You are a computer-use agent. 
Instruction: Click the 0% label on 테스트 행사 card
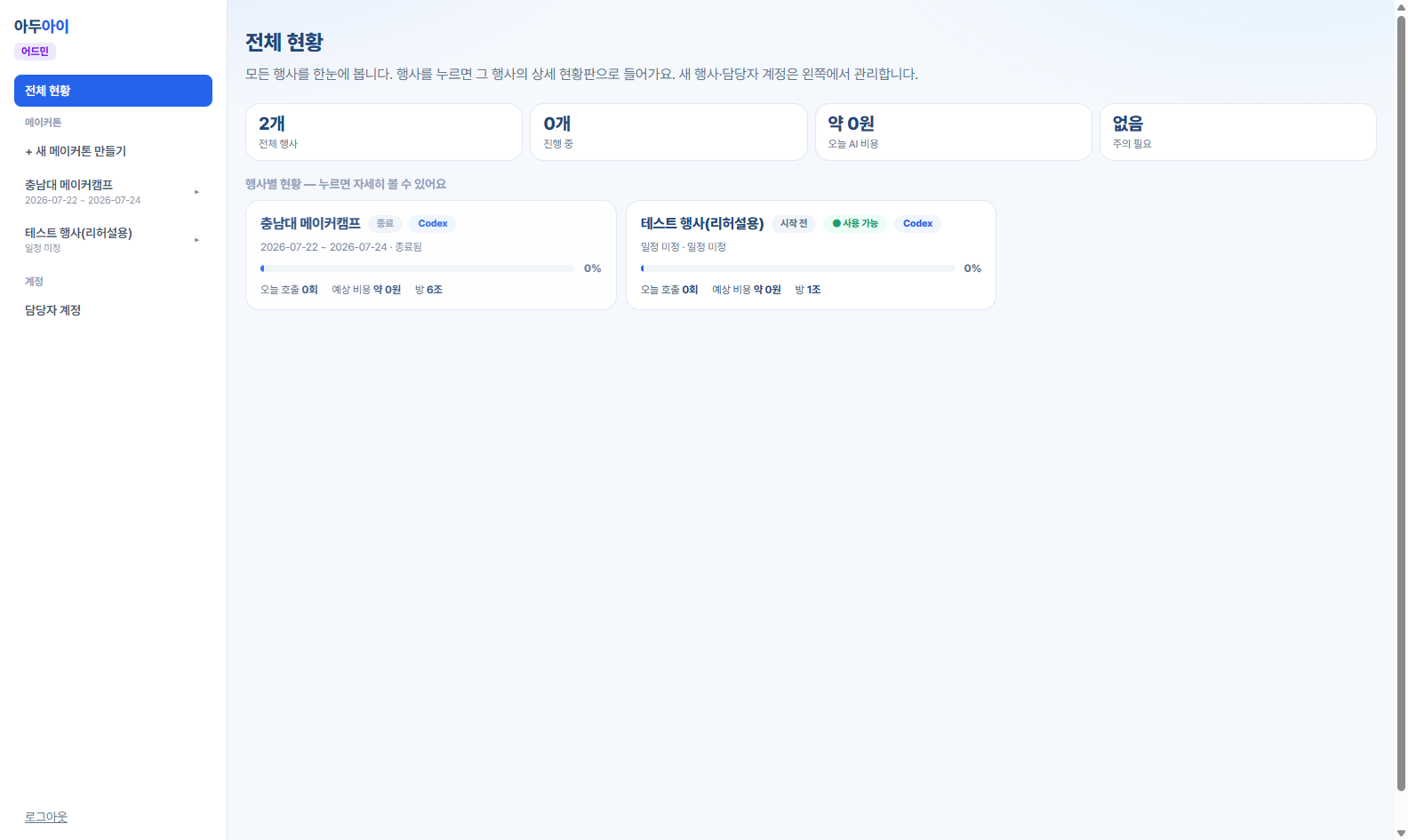972,268
